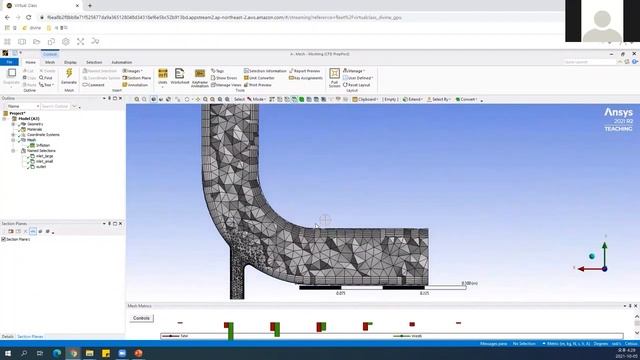Select the Inflation tree item
Image resolution: width=640 pixels, height=360 pixels.
[43, 145]
